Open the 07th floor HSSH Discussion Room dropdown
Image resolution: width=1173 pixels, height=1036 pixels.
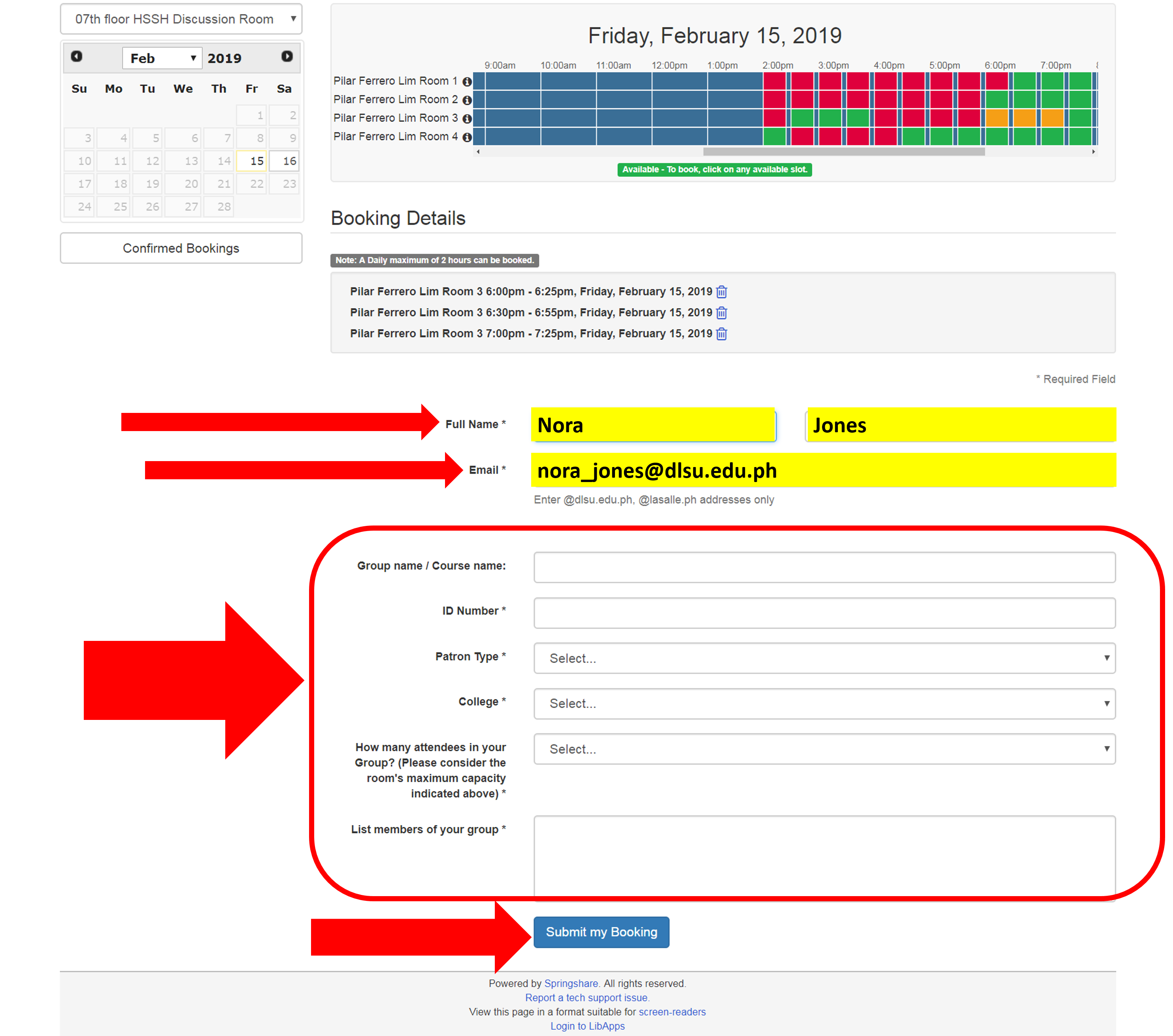click(181, 19)
